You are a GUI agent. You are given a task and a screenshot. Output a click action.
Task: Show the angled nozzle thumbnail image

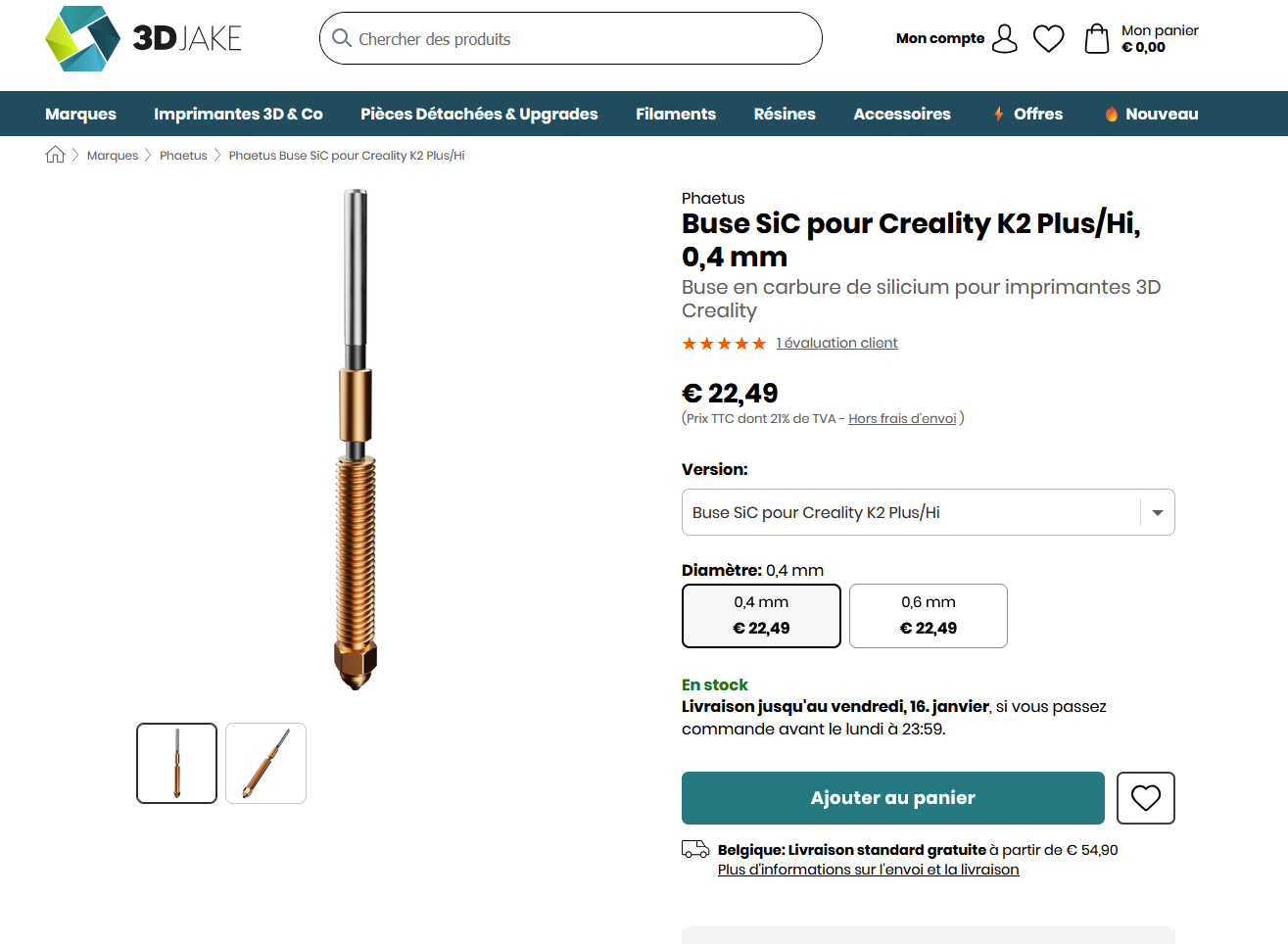coord(265,763)
